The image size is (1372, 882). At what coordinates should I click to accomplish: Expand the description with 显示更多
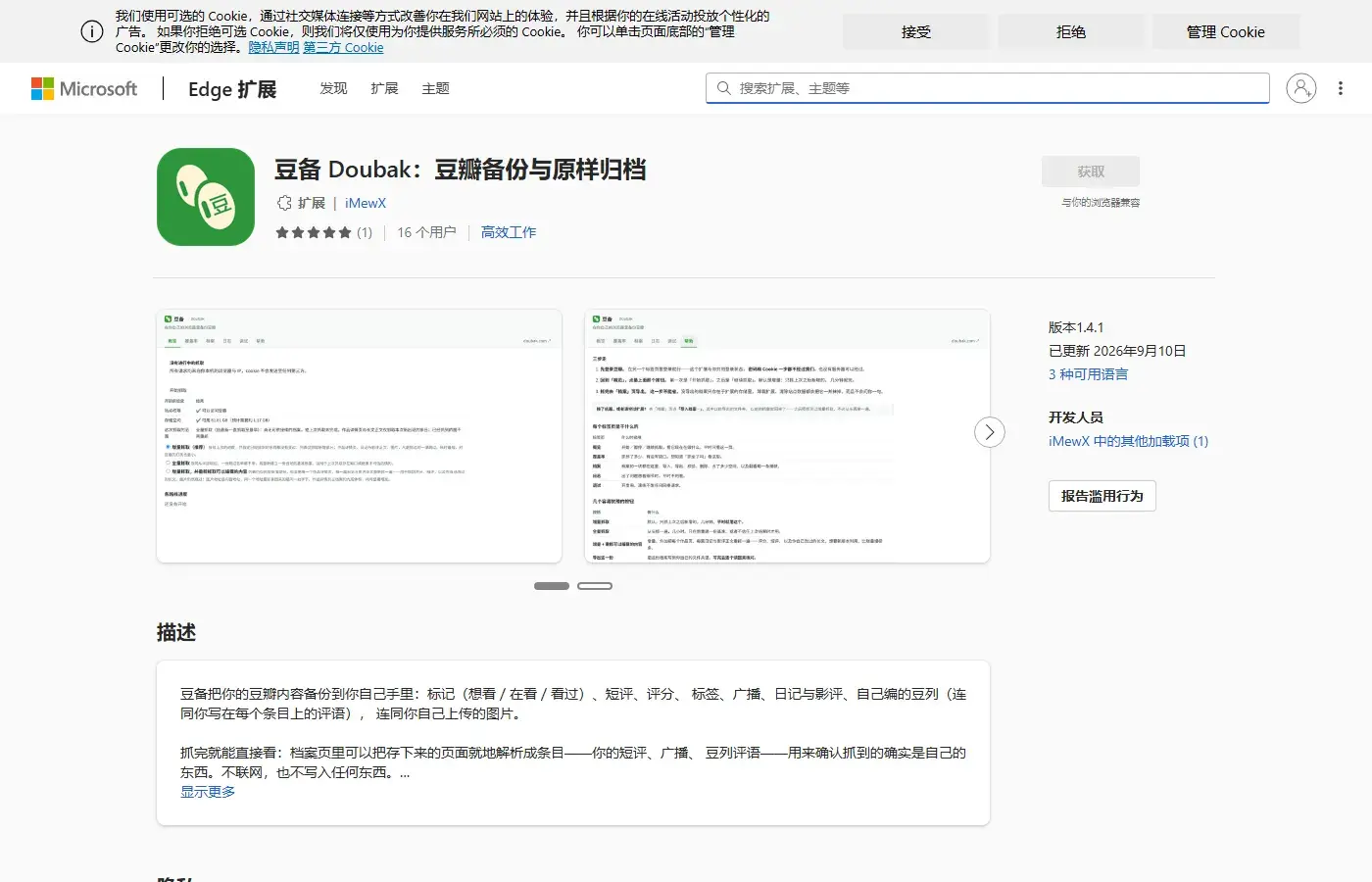tap(208, 792)
